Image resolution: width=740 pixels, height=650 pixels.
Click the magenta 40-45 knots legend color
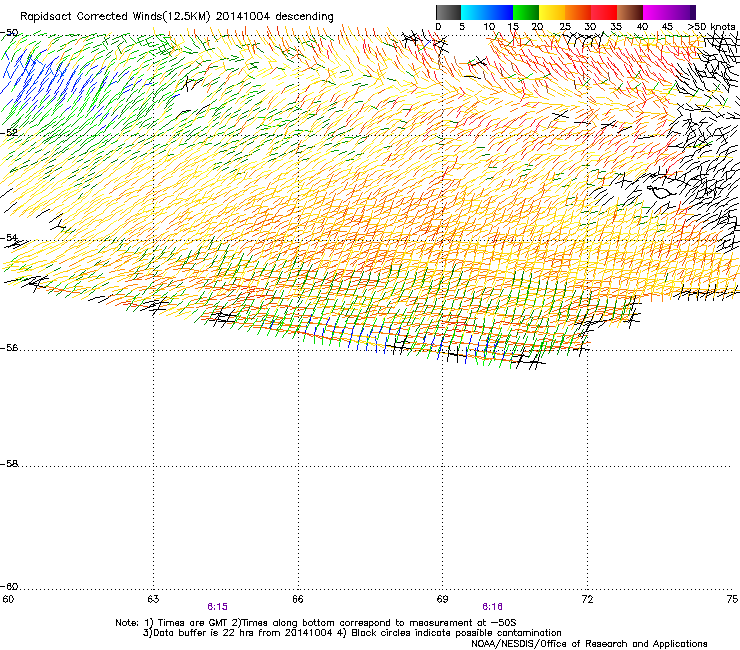click(656, 12)
